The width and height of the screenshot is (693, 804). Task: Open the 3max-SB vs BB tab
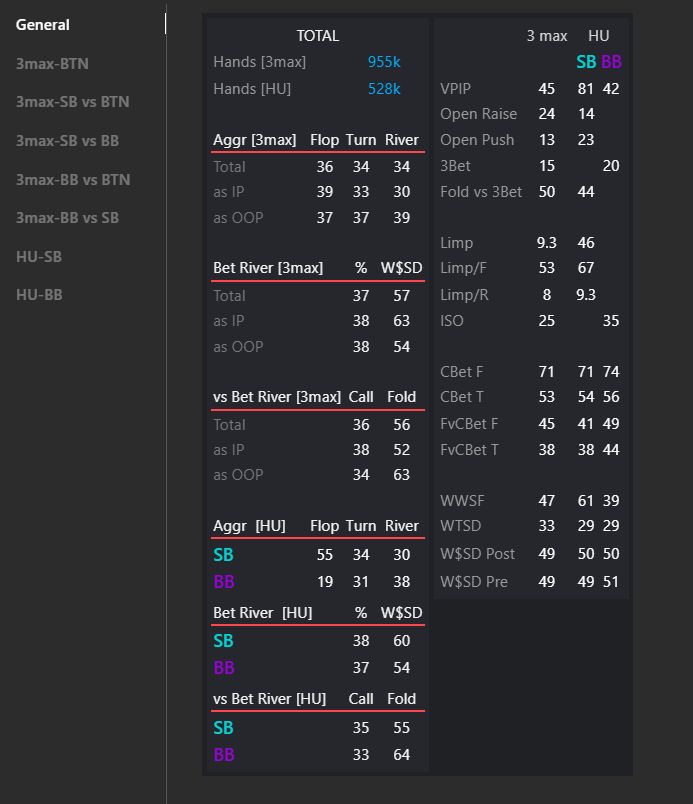tap(67, 141)
